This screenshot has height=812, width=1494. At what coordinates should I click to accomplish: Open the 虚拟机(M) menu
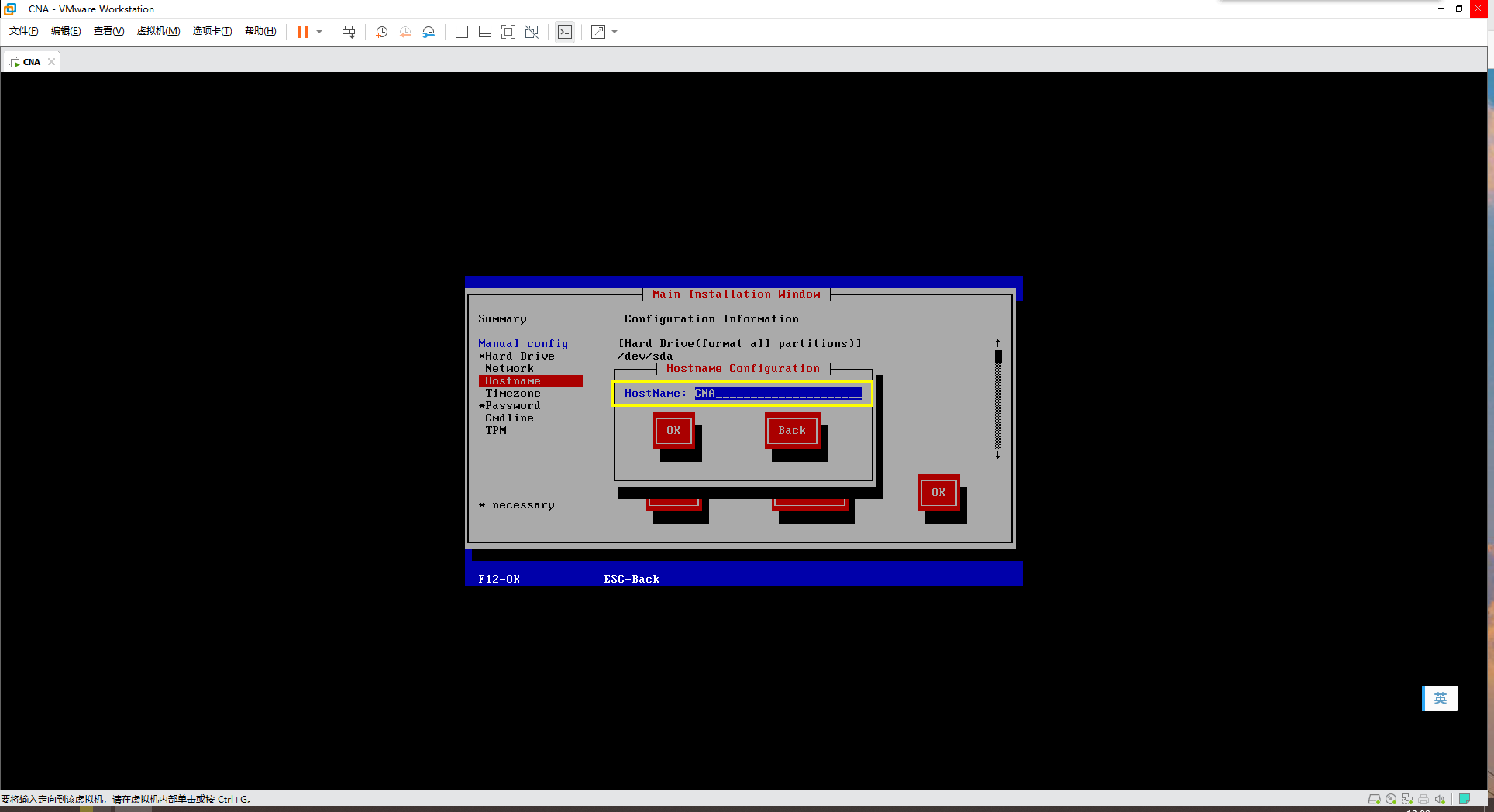point(158,31)
